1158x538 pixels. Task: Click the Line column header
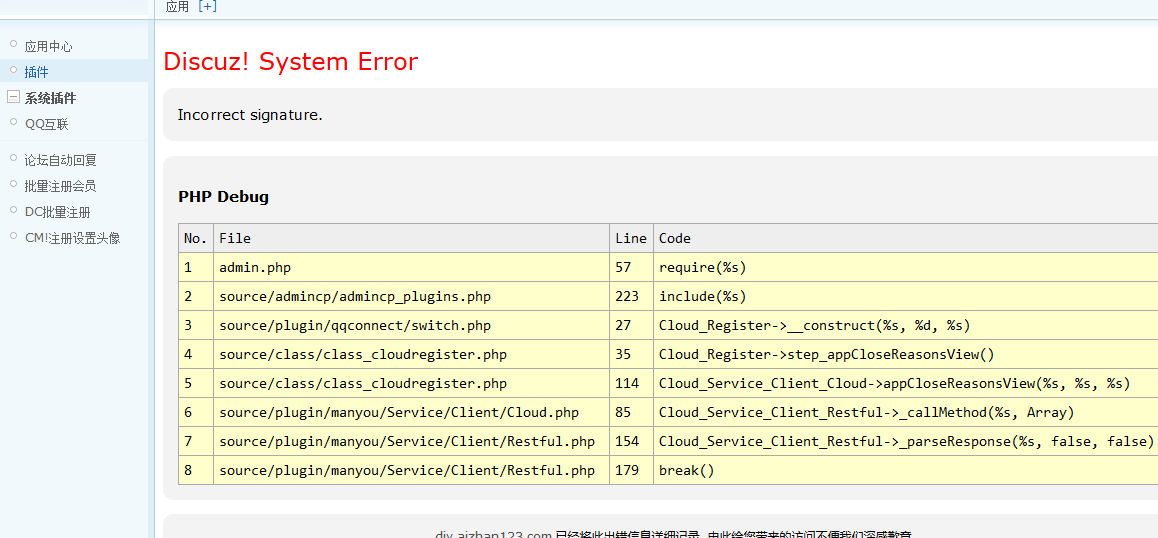pos(631,238)
